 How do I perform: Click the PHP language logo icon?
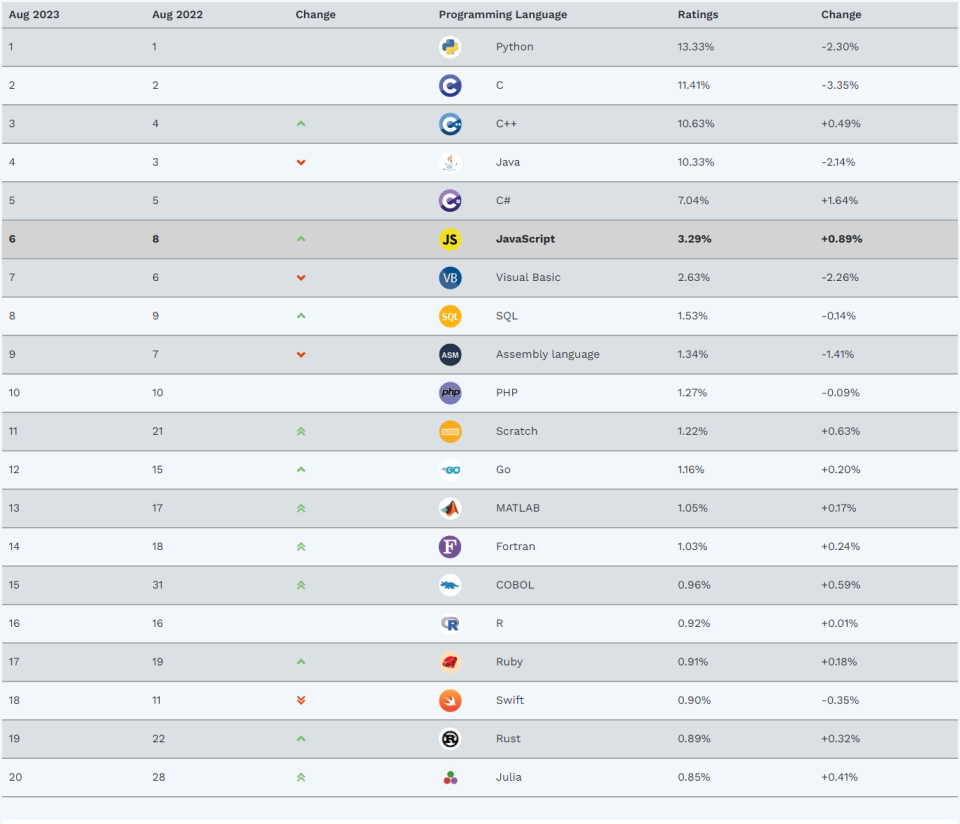(450, 393)
